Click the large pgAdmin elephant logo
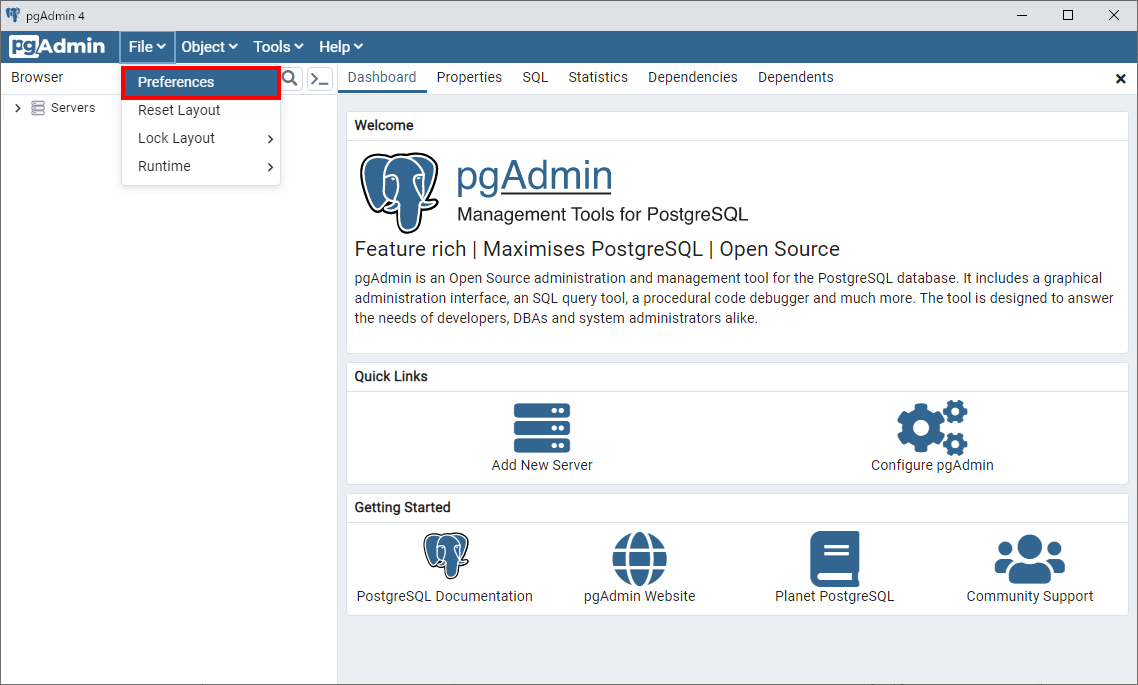 pyautogui.click(x=399, y=192)
